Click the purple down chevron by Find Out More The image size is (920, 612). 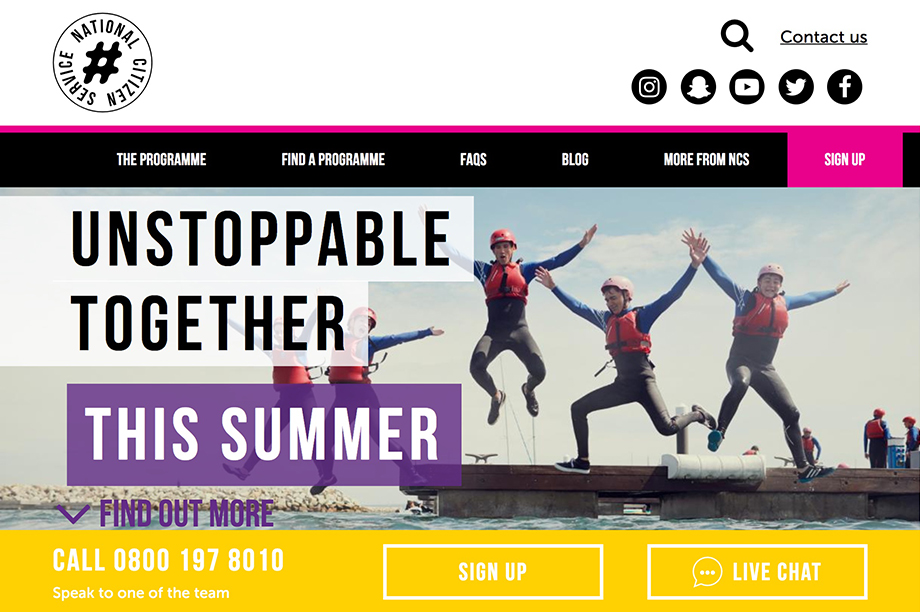click(73, 514)
